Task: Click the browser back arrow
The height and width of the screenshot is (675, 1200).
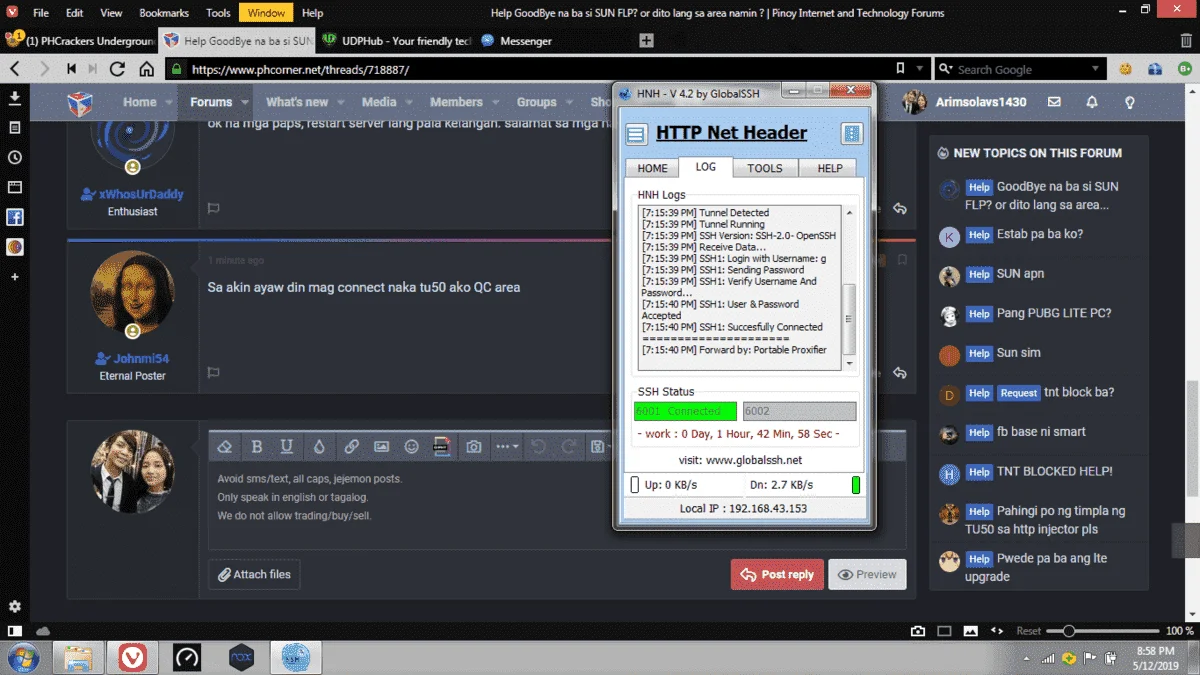Action: point(15,69)
